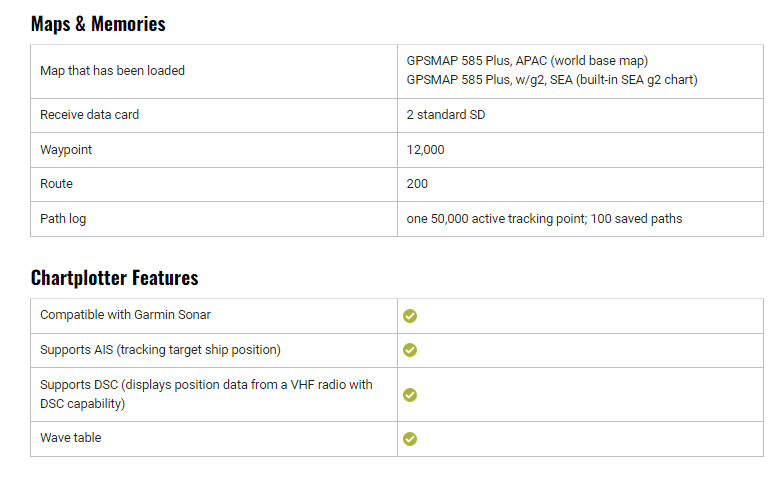Screen dimensions: 784x484
Task: Click the 'Receive data card' label
Action: click(90, 115)
